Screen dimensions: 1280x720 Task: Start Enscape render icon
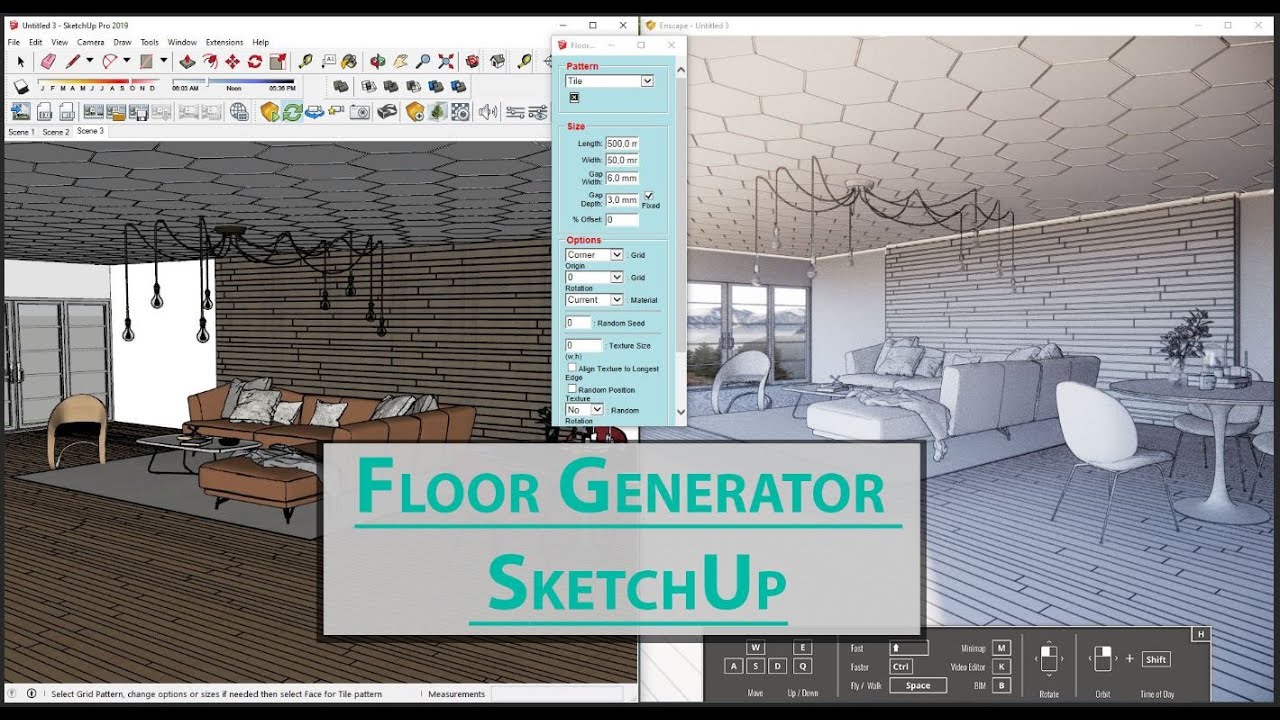tap(269, 112)
